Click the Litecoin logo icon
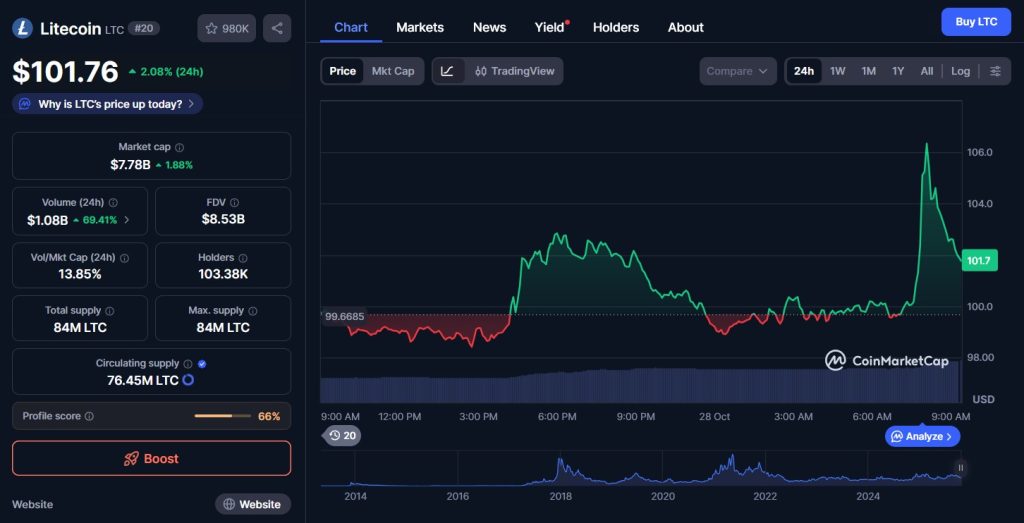This screenshot has height=523, width=1024. [x=23, y=28]
